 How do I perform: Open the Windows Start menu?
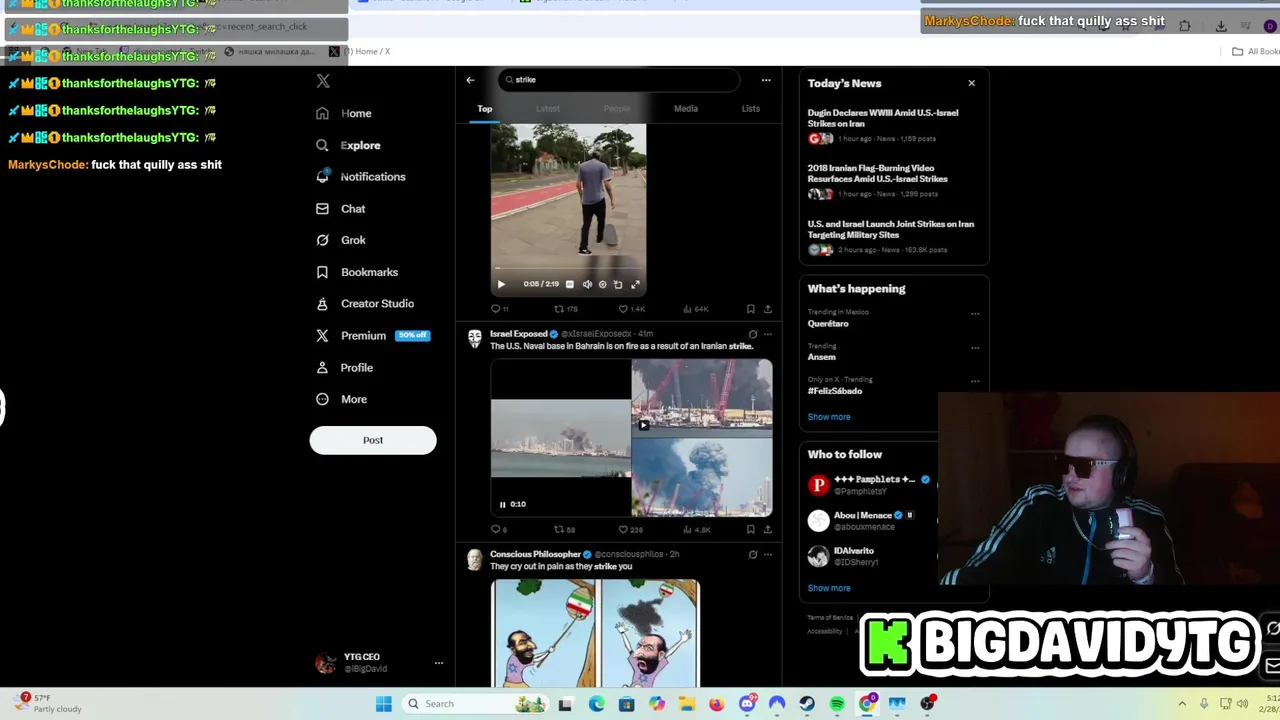[x=384, y=704]
